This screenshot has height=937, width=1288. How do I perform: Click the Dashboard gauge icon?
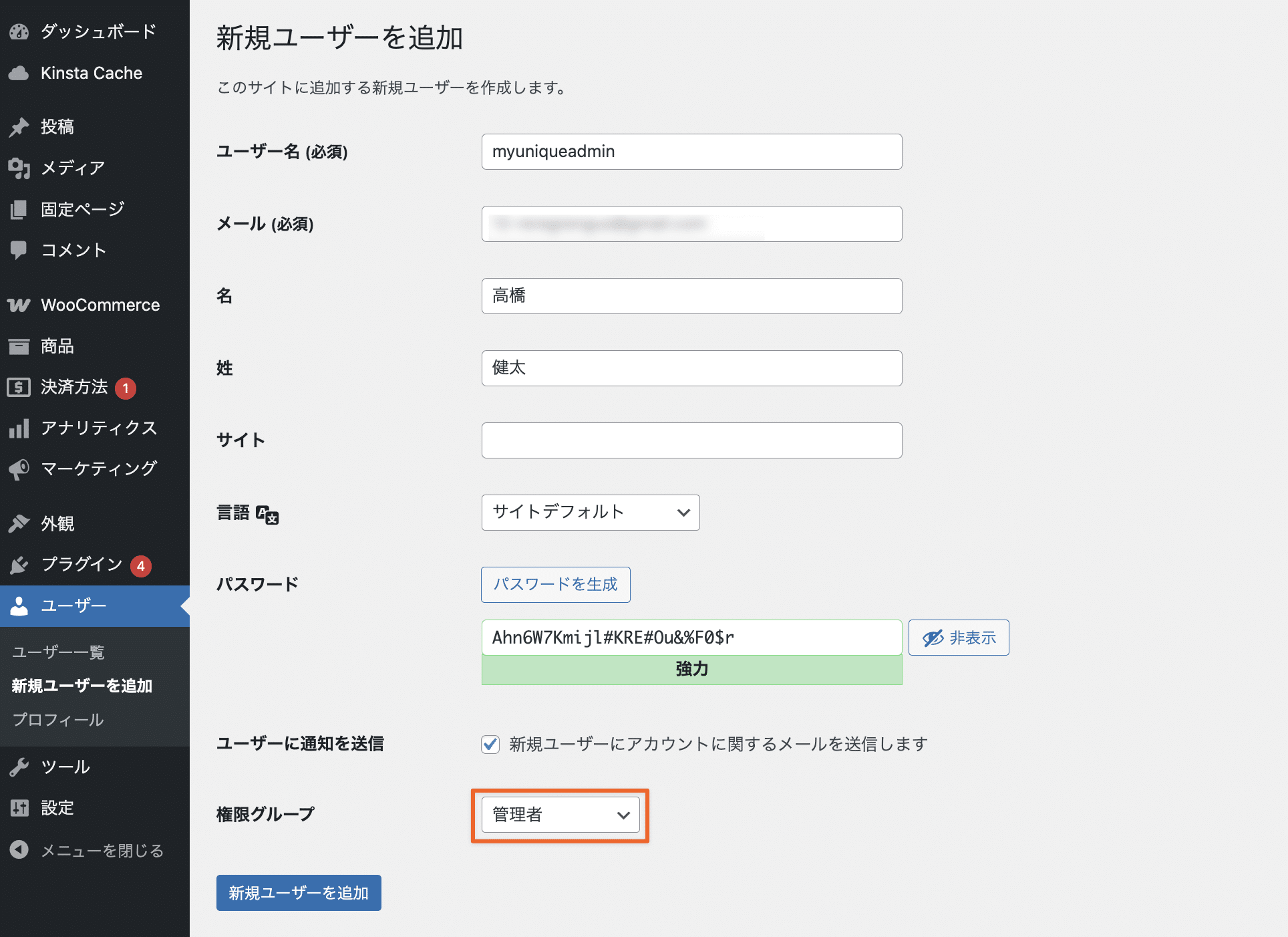click(19, 31)
